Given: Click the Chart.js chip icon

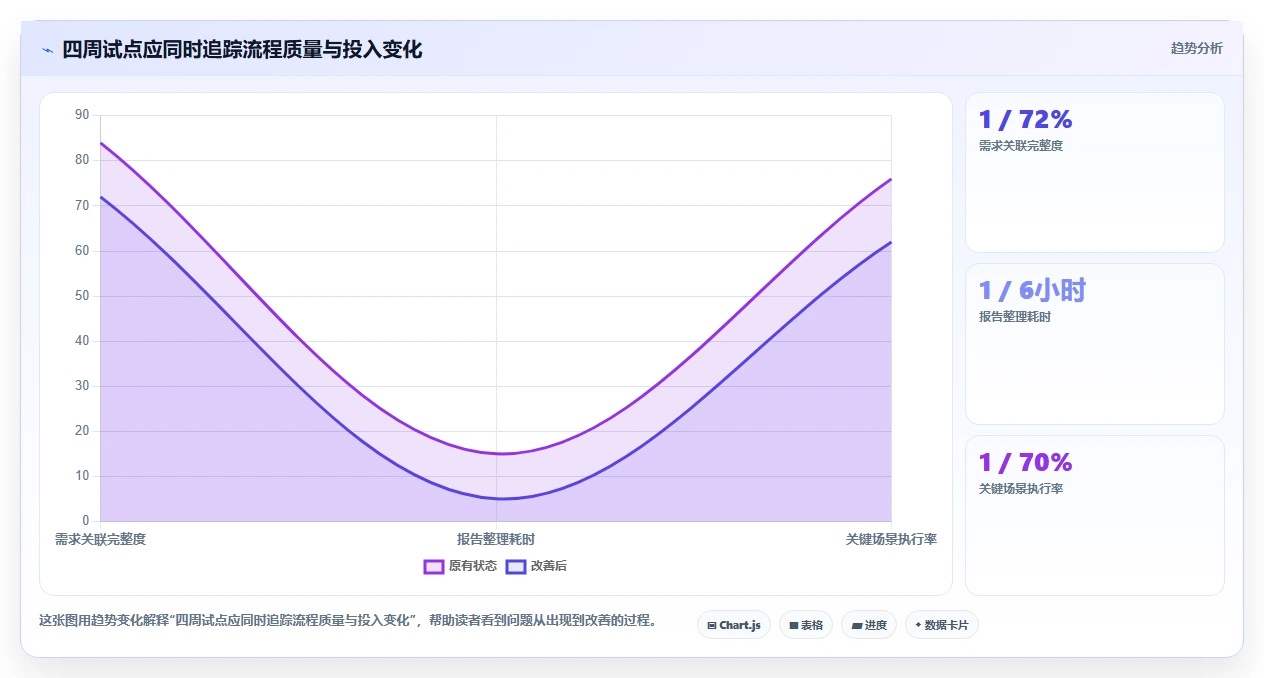Looking at the screenshot, I should tap(711, 625).
